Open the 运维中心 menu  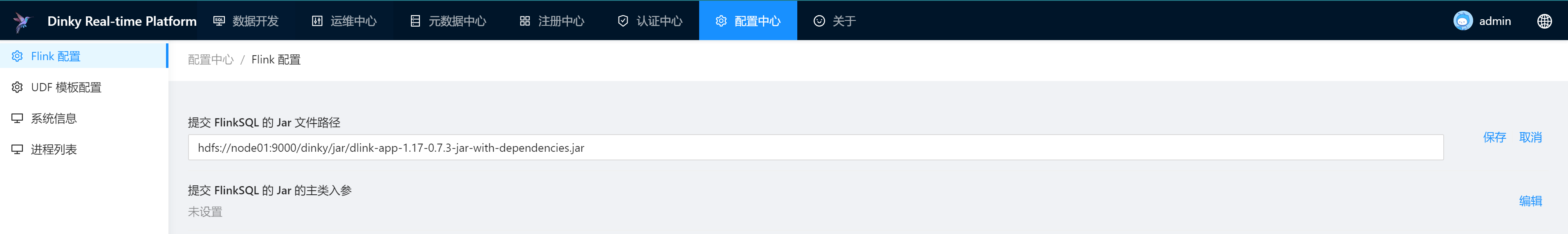point(344,21)
